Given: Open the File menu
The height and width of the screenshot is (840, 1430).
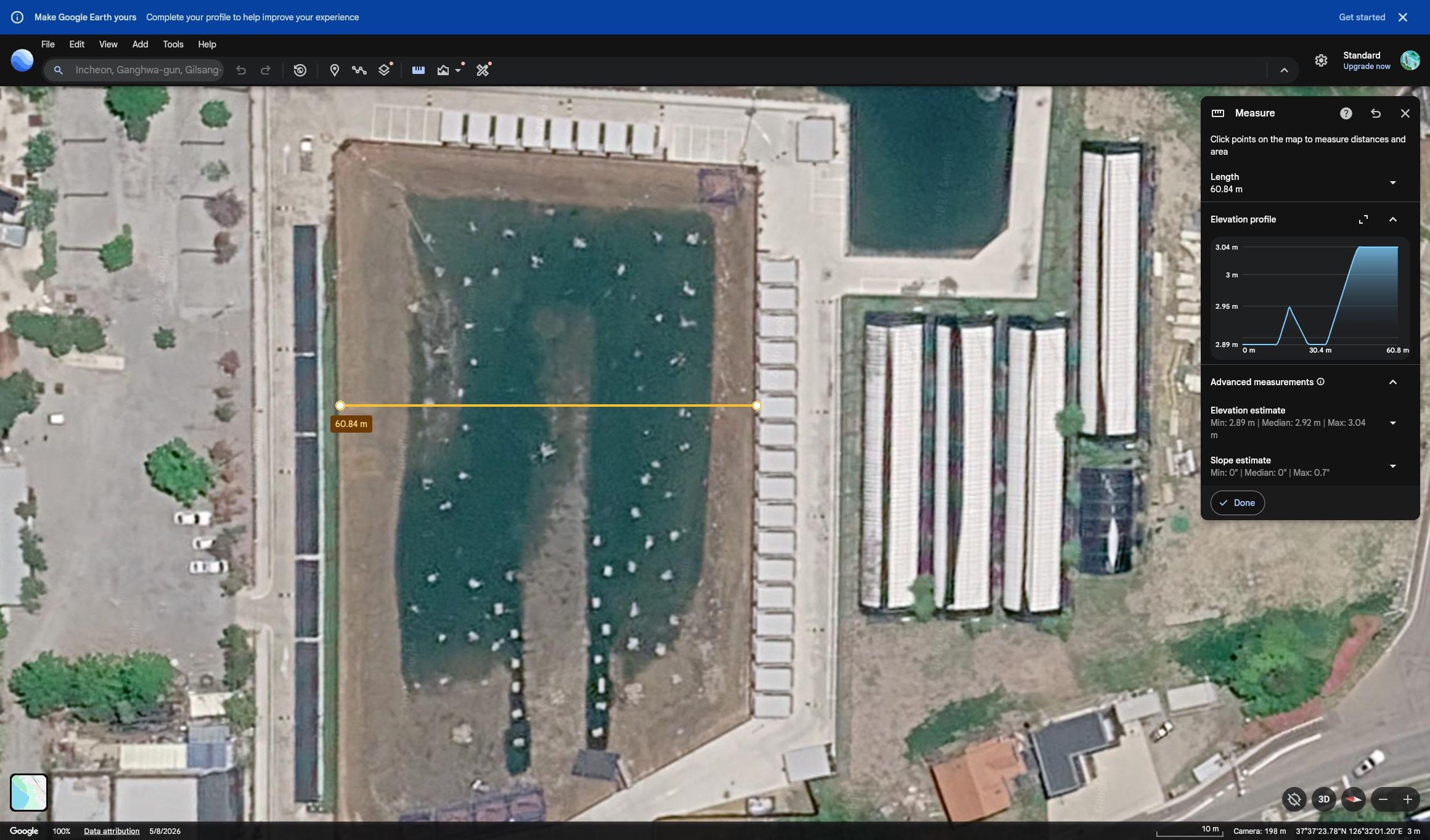Looking at the screenshot, I should tap(47, 44).
